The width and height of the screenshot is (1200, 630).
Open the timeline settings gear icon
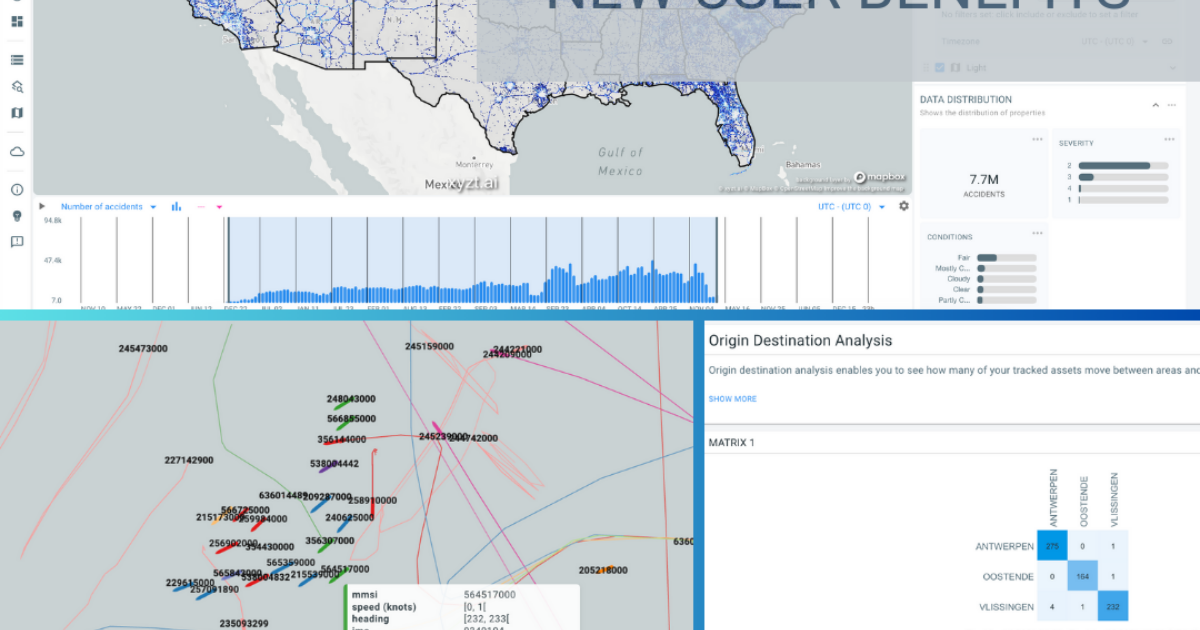(x=904, y=206)
